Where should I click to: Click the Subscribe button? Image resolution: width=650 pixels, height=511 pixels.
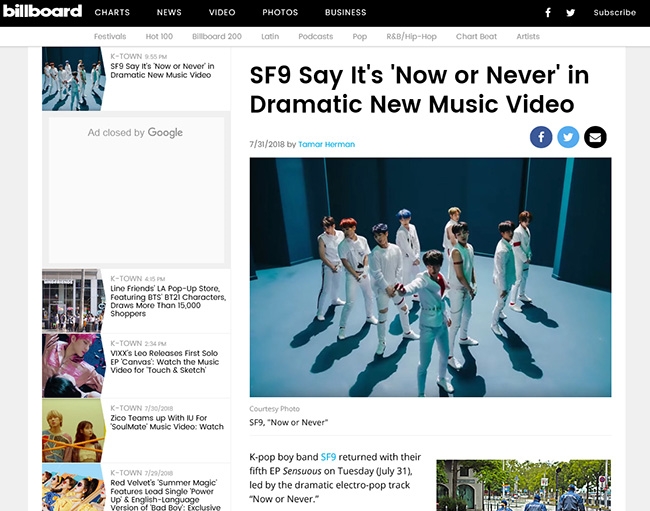(614, 13)
